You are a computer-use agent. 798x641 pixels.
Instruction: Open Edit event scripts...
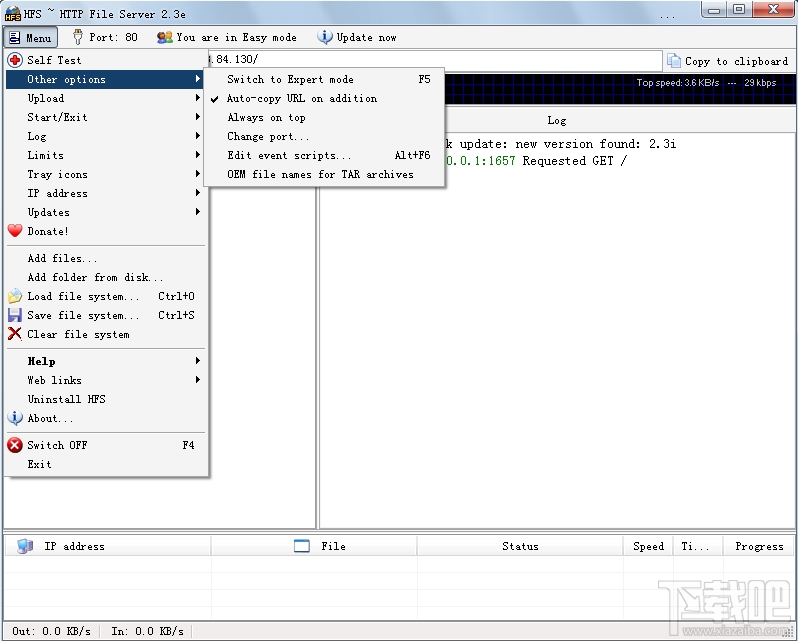[x=324, y=155]
